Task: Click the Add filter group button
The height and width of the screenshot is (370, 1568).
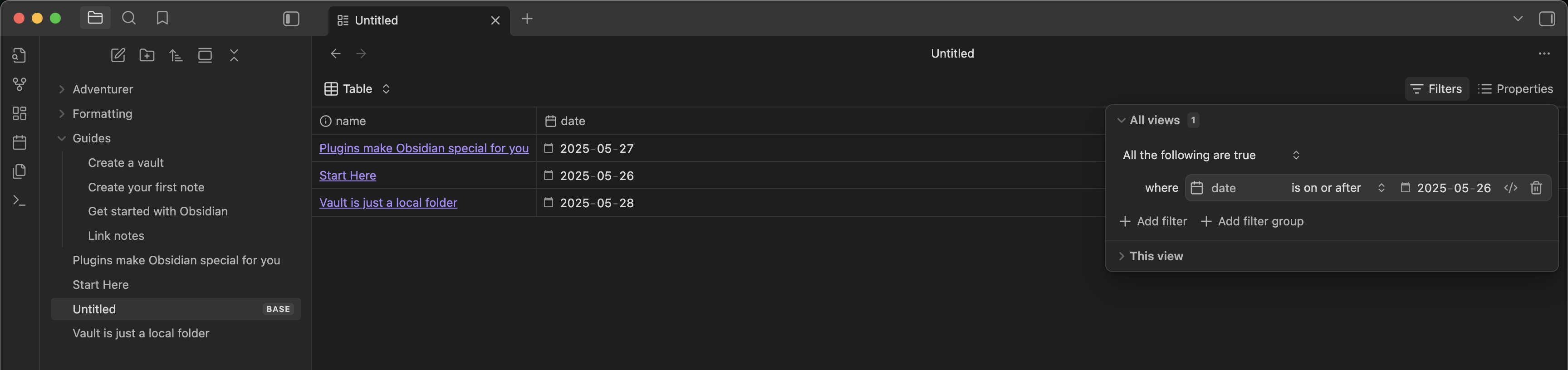Action: 1252,222
